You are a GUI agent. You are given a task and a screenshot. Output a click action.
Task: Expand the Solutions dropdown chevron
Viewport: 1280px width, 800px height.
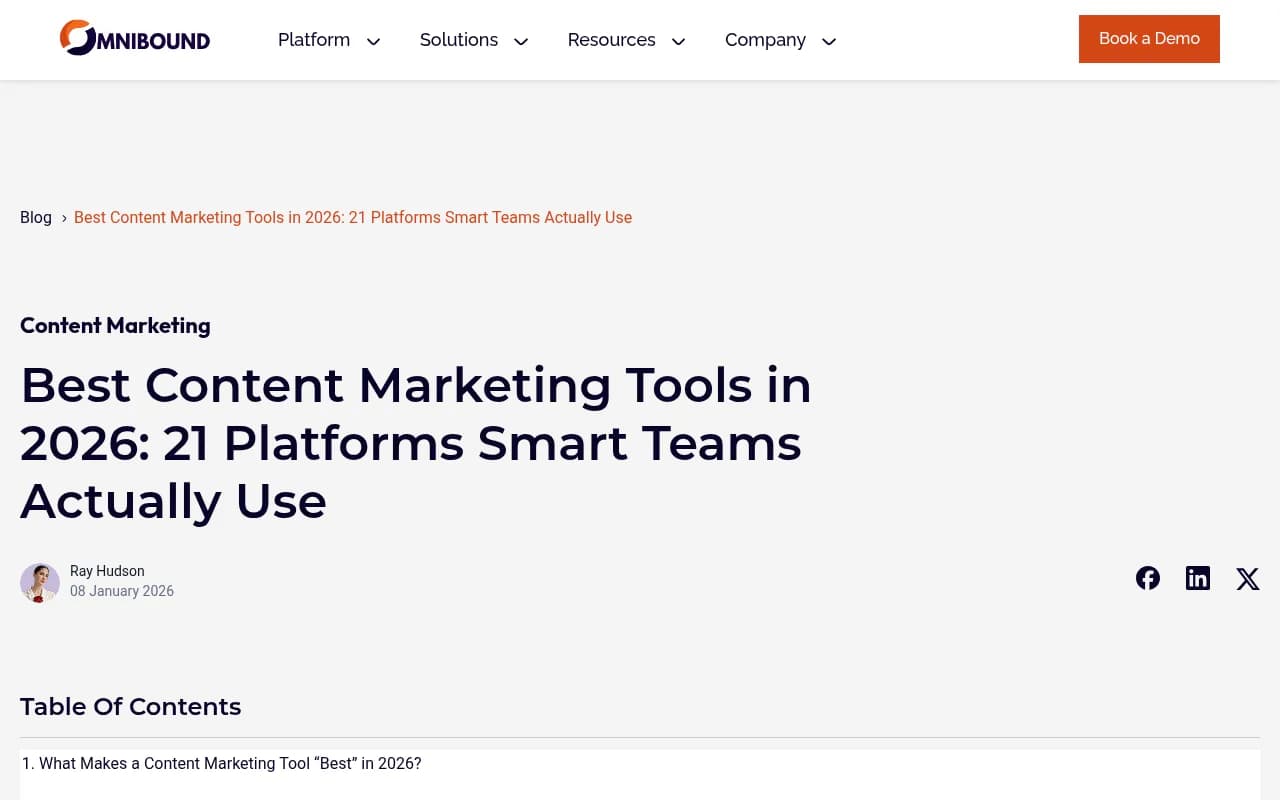(521, 42)
